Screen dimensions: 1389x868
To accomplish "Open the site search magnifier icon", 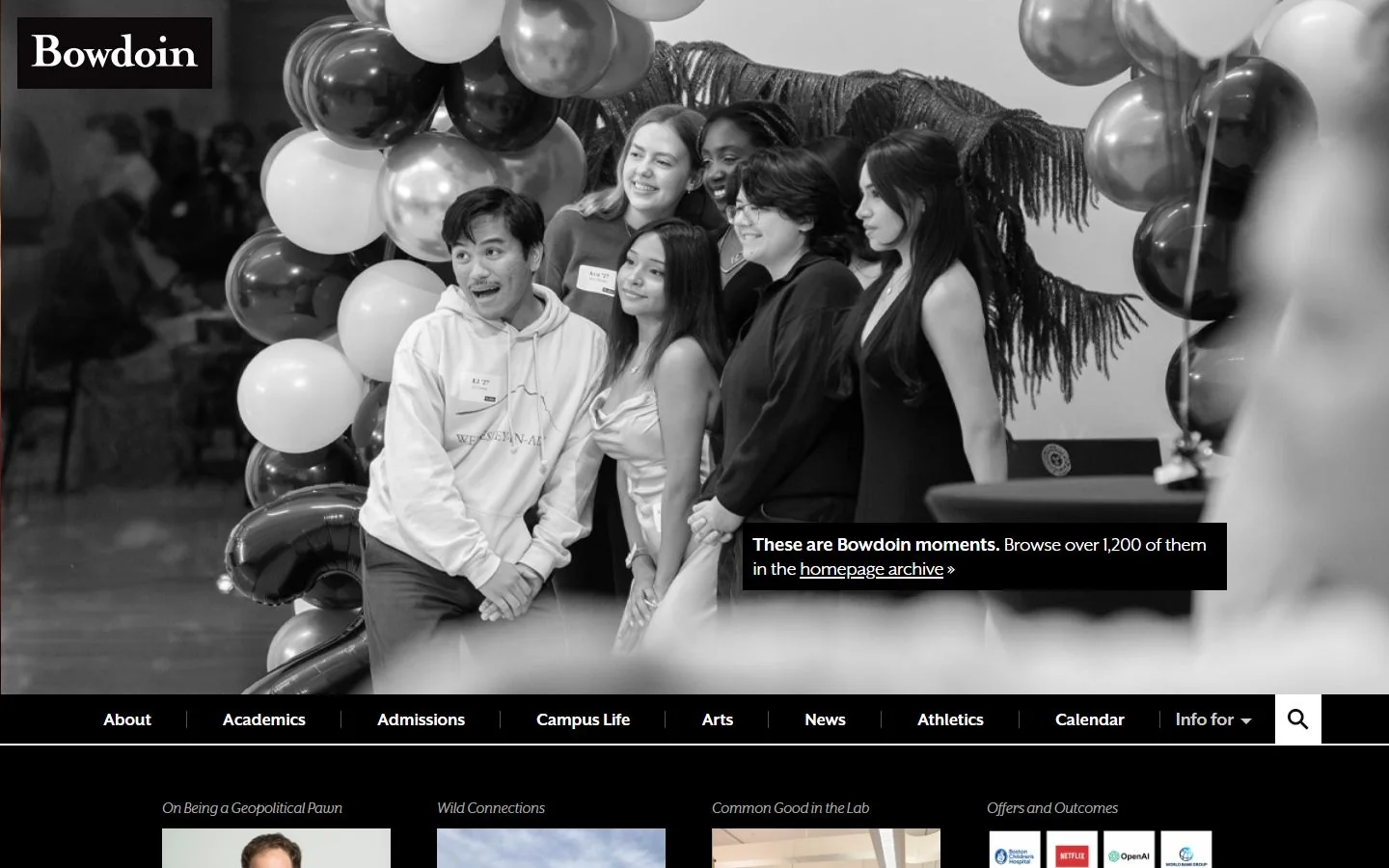I will pyautogui.click(x=1297, y=719).
